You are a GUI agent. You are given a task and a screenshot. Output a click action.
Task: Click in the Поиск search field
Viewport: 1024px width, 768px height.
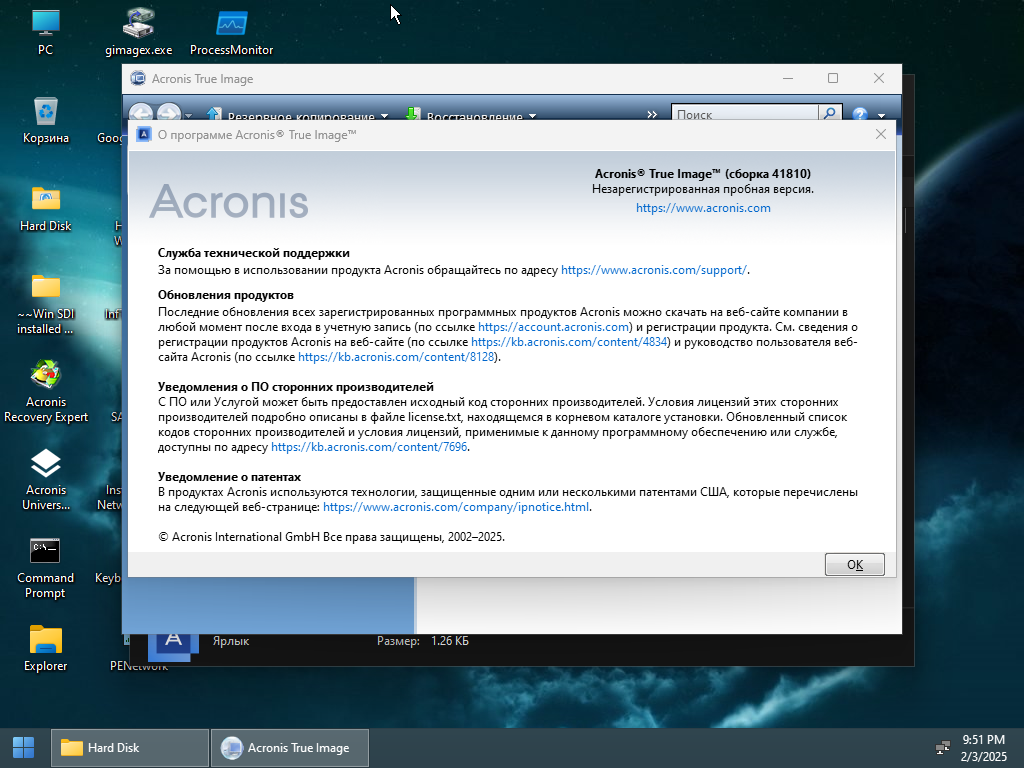click(745, 114)
